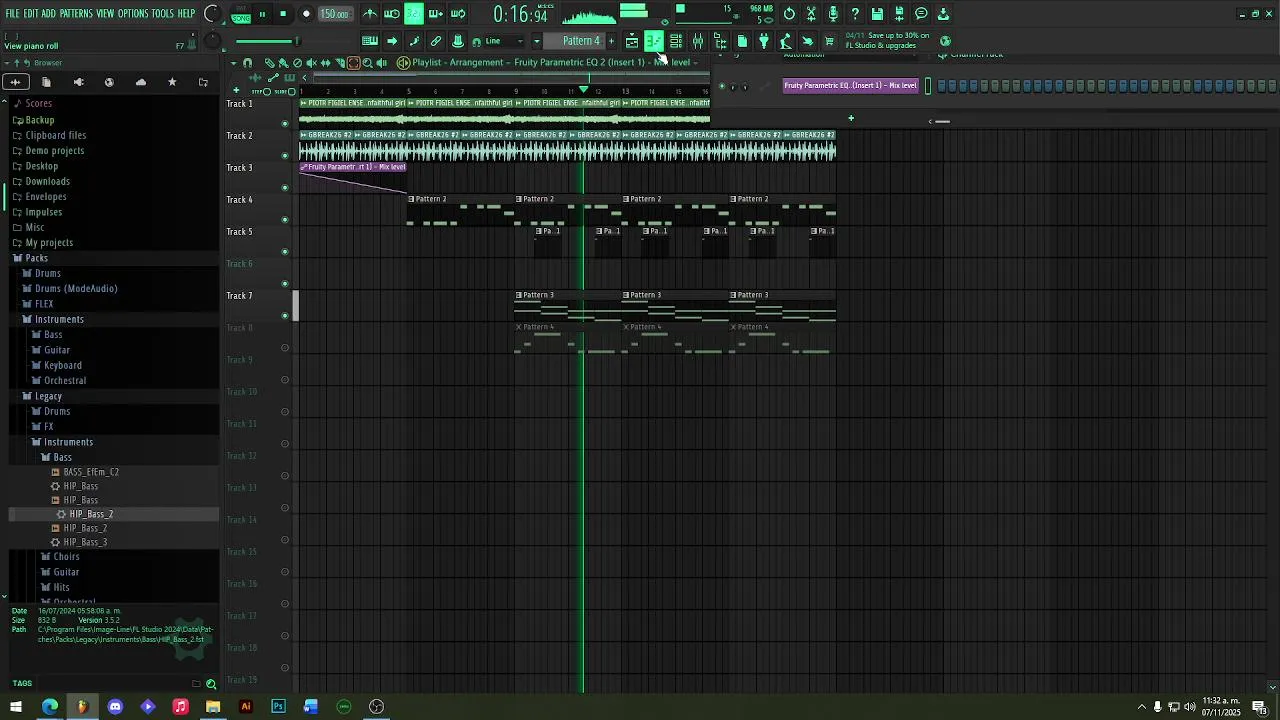Expand the Backup folder

click(40, 120)
